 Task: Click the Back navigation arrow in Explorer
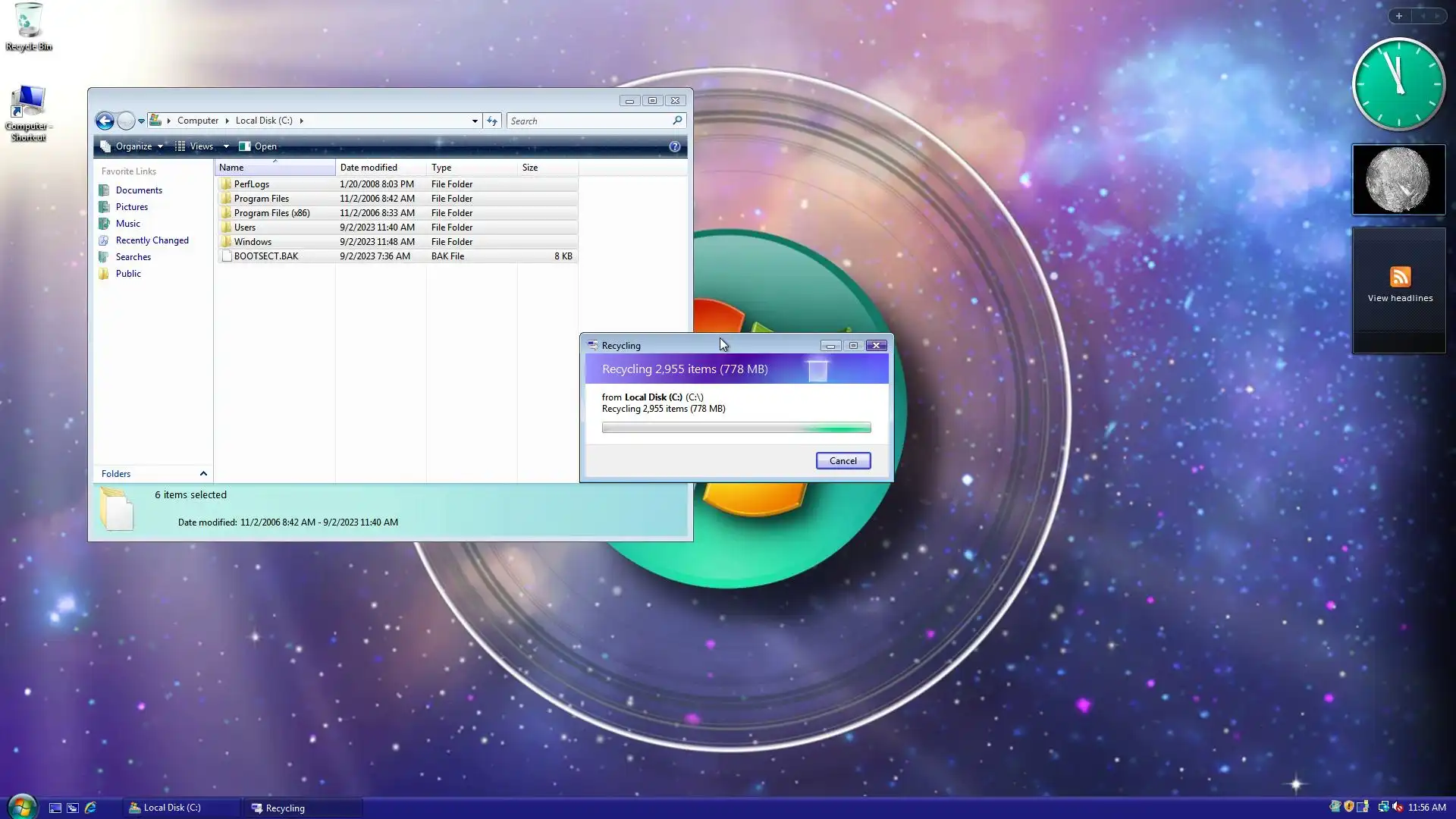(105, 121)
